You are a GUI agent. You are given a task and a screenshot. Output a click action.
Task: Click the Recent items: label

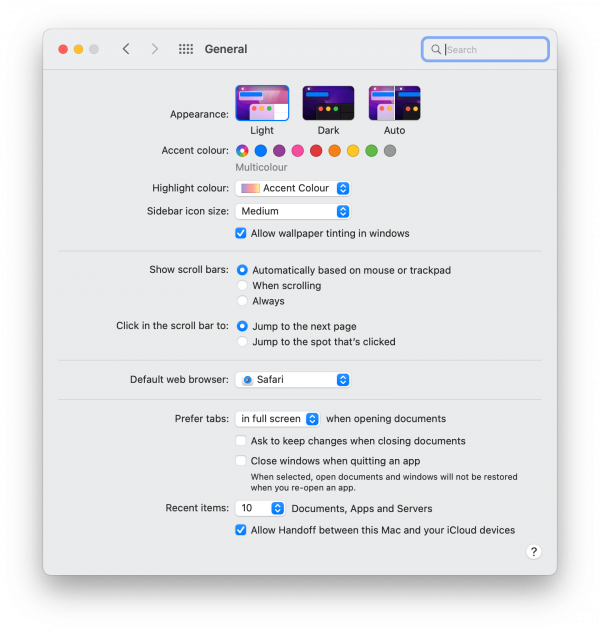[197, 508]
